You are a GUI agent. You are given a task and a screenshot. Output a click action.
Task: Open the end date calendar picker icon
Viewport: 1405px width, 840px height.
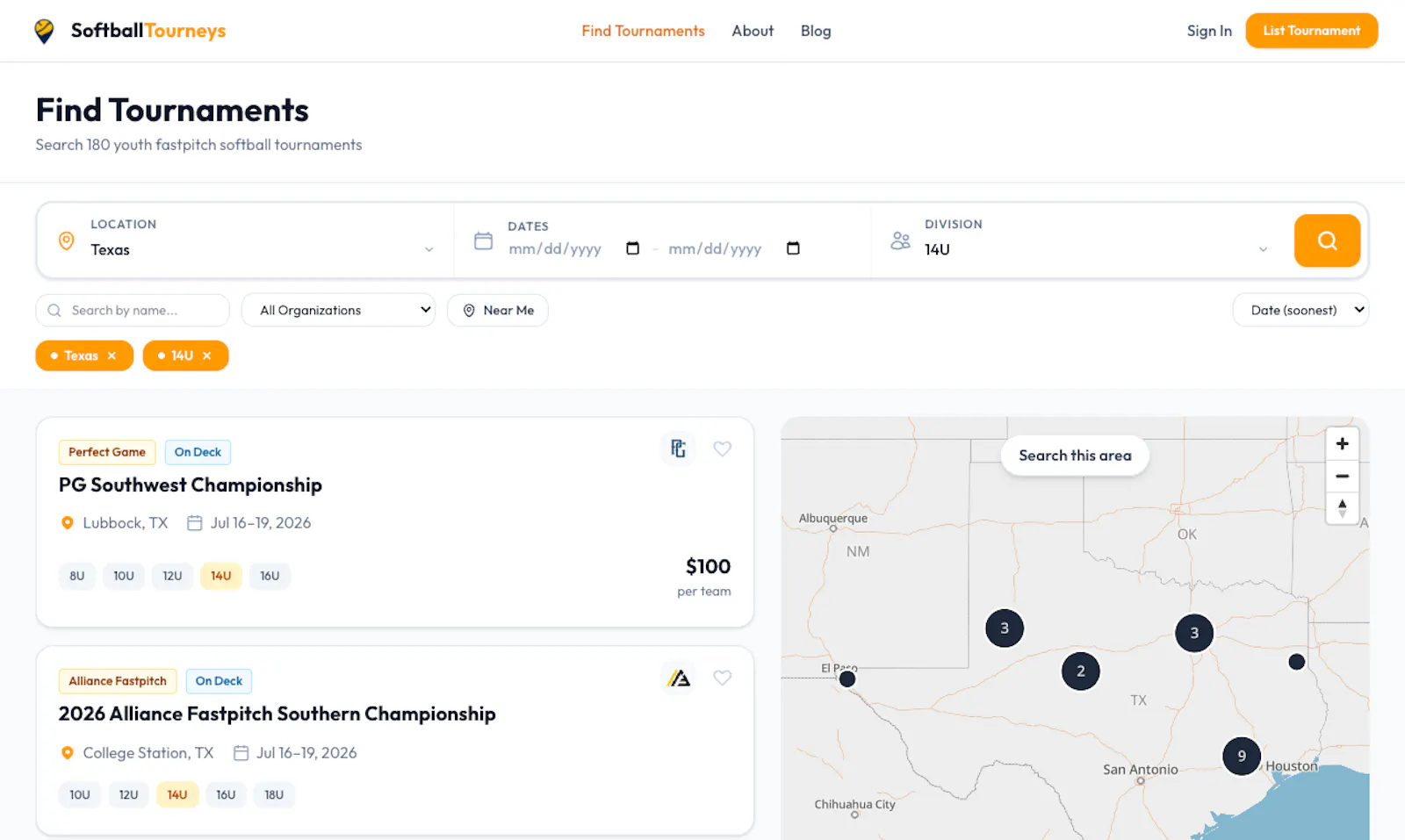[793, 248]
